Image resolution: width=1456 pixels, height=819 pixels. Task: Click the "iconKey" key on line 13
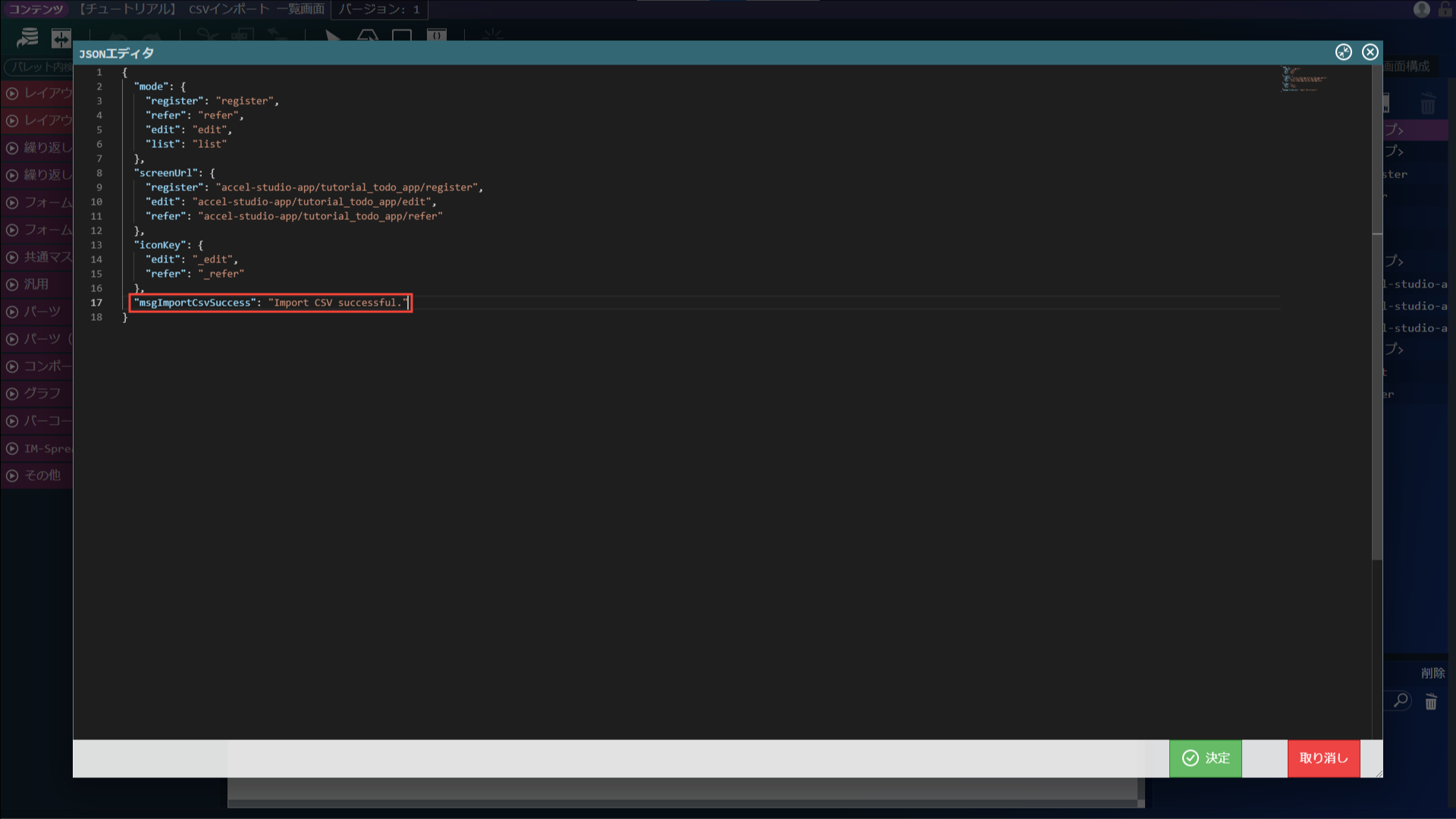[161, 245]
